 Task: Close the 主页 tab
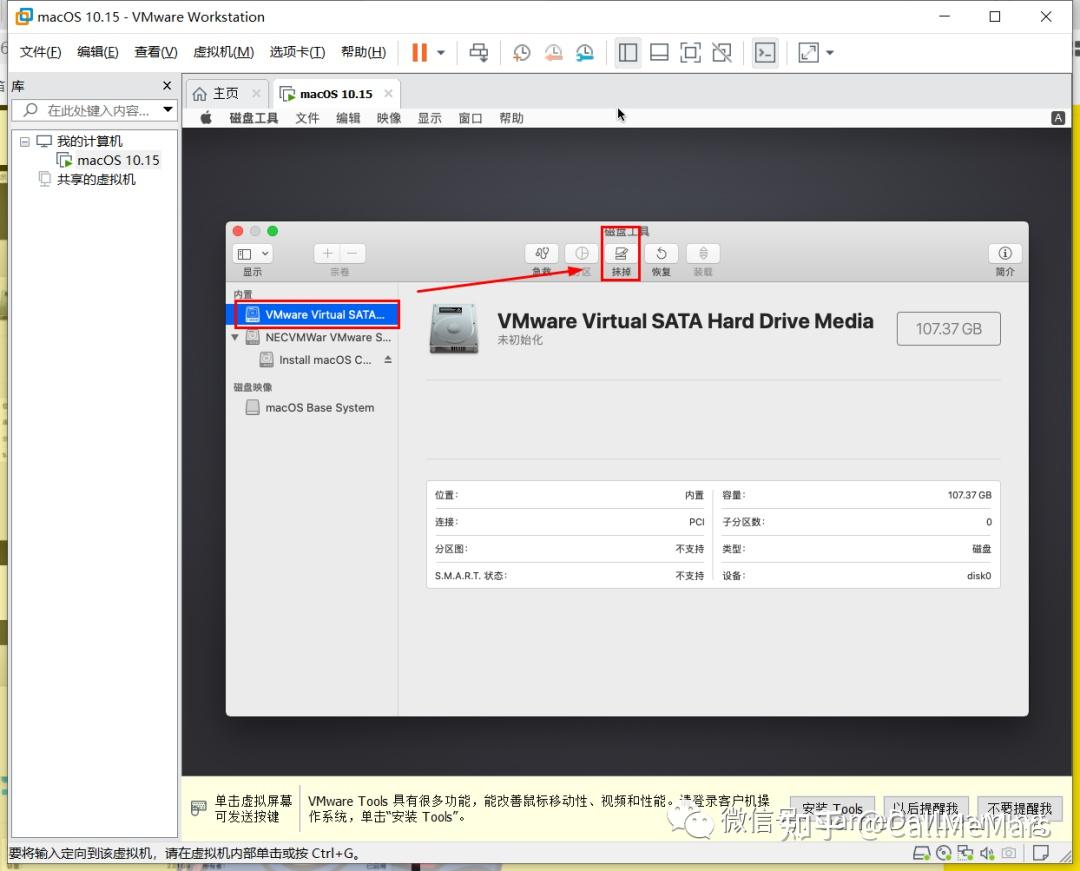coord(256,93)
